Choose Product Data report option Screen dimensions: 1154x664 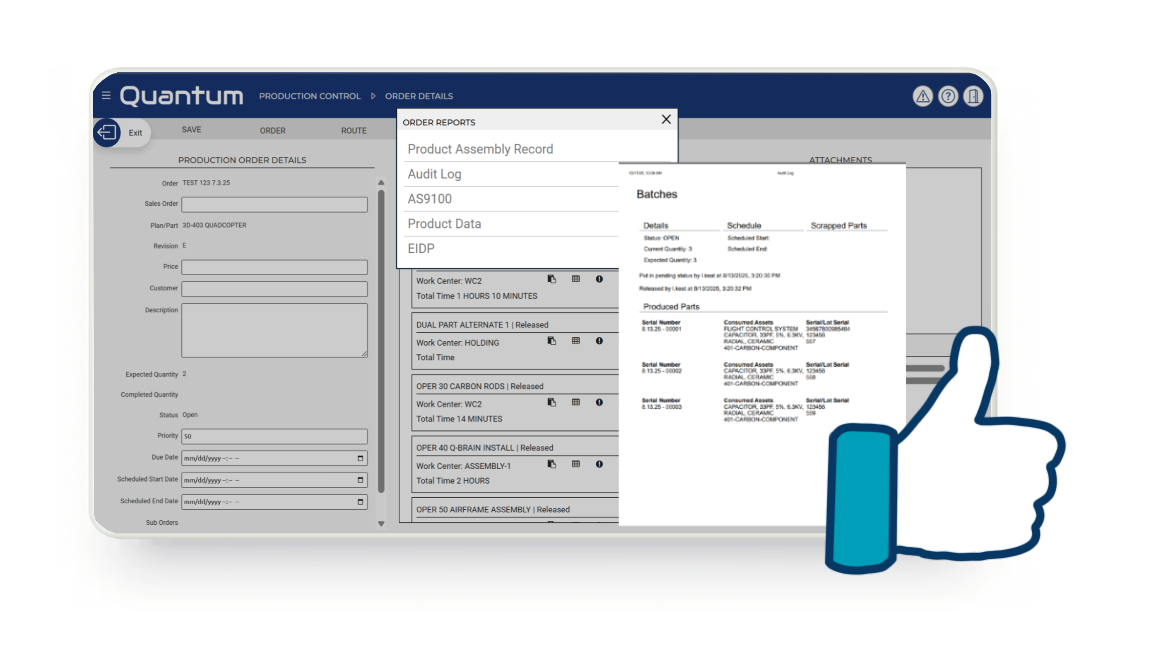(x=444, y=224)
